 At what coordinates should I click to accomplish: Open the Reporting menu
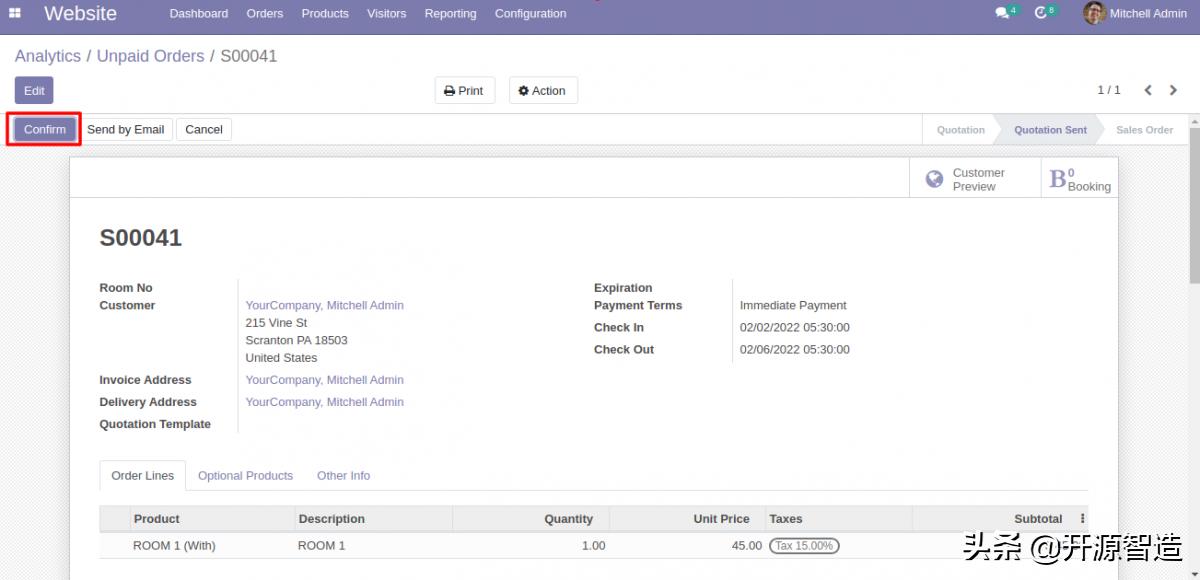[450, 14]
